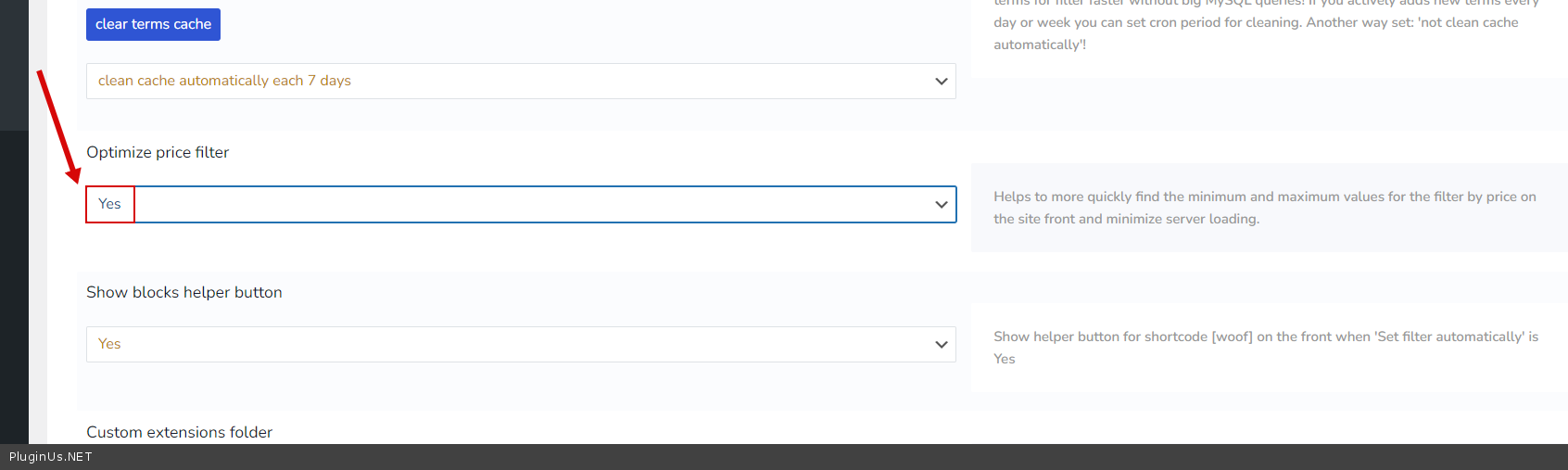Click the cron period cache description text
This screenshot has height=470, width=1568.
coord(1255,22)
